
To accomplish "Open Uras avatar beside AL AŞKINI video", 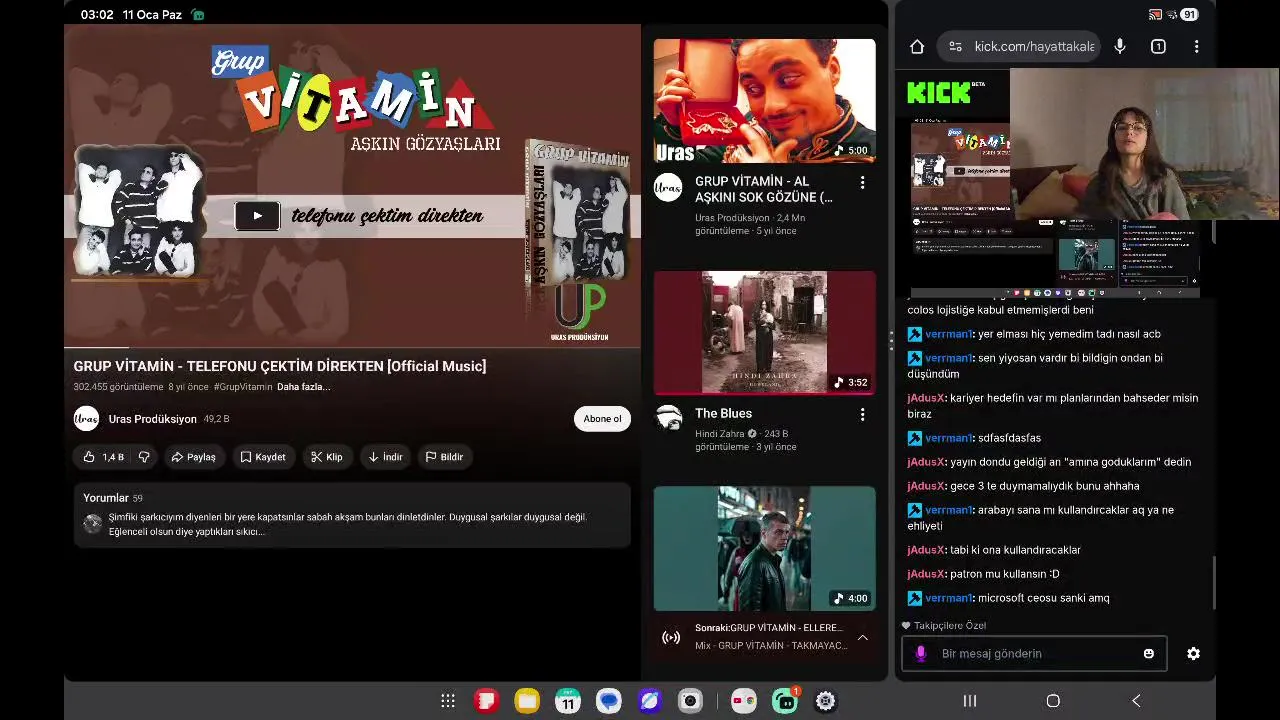I will coord(668,188).
